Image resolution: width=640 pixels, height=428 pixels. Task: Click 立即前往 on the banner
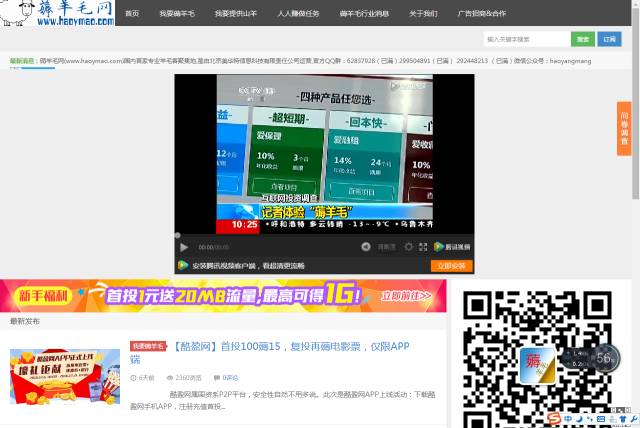click(406, 296)
